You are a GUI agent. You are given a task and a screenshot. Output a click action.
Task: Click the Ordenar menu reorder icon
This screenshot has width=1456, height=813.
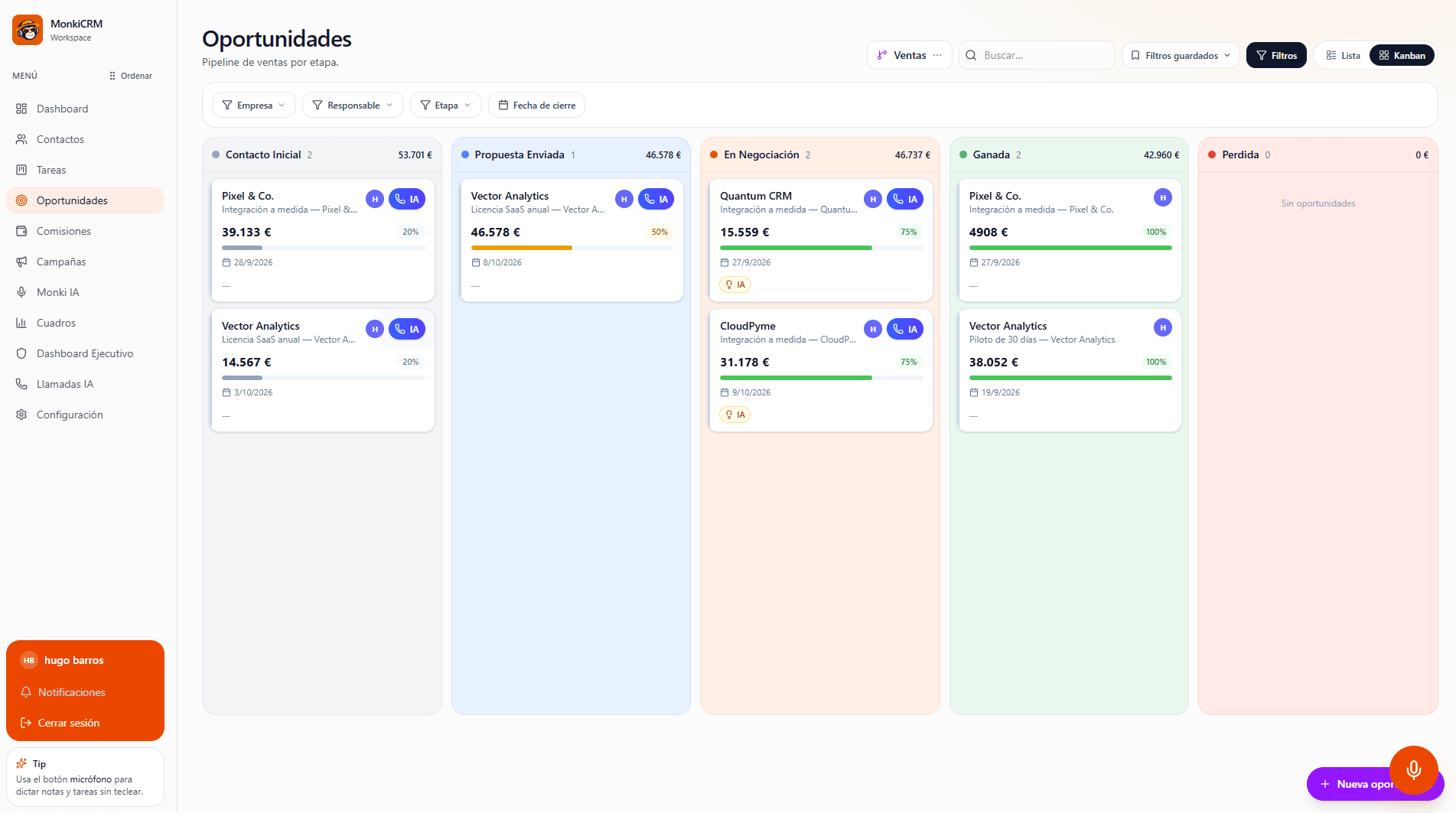pyautogui.click(x=112, y=76)
